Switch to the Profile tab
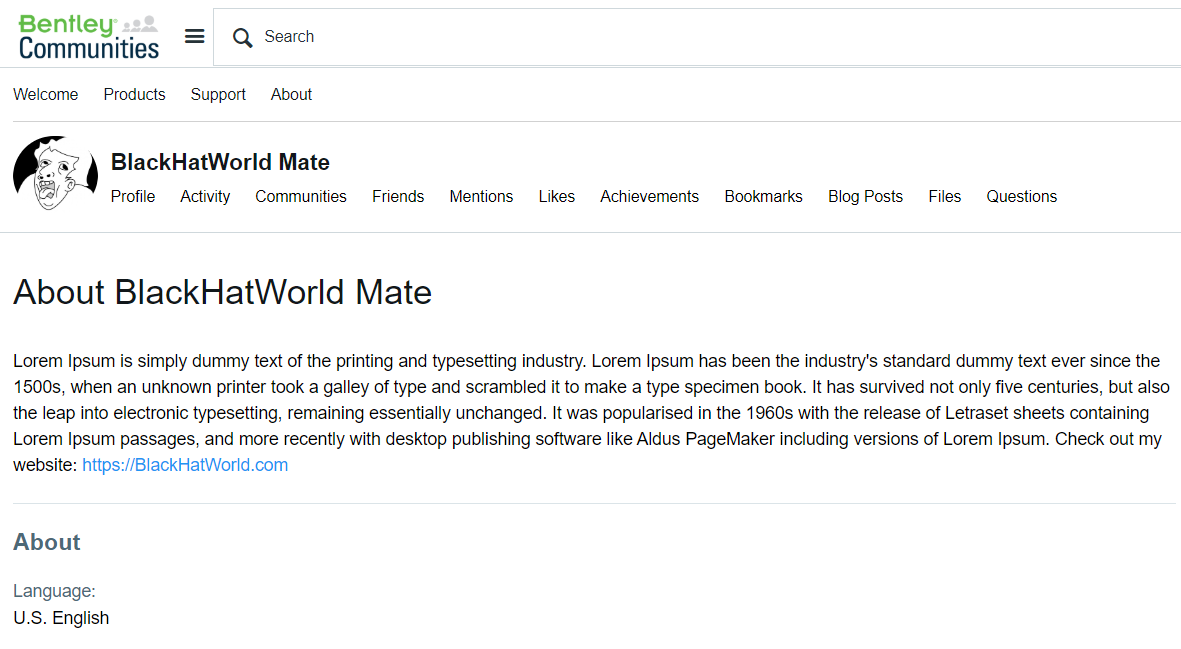The width and height of the screenshot is (1181, 649). 133,197
